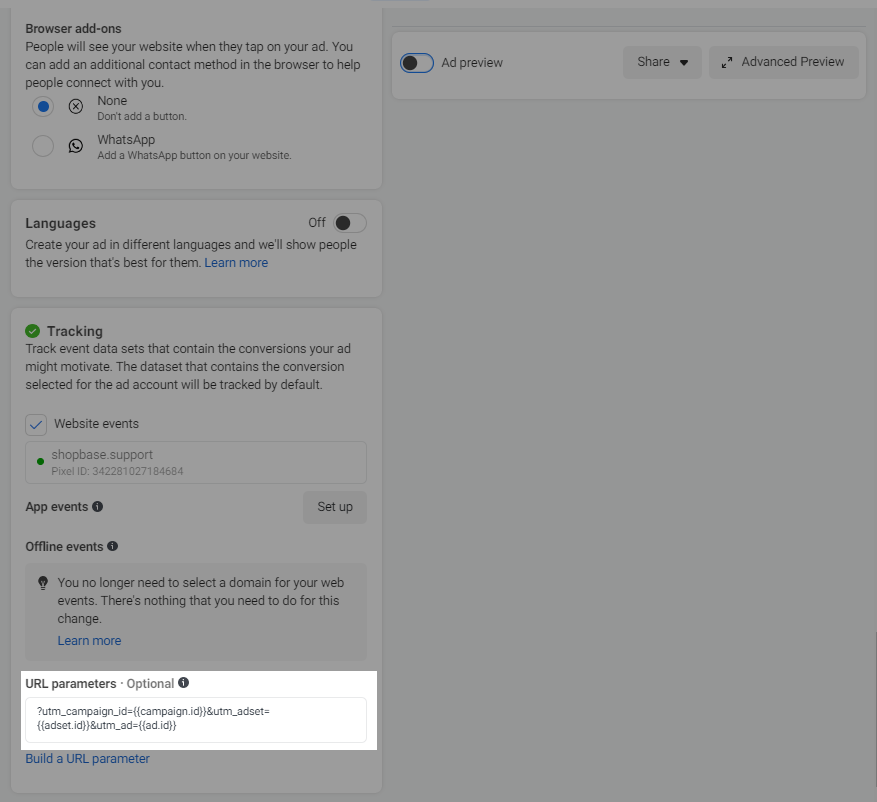This screenshot has width=877, height=802.
Task: Click the App events info icon
Action: click(97, 506)
